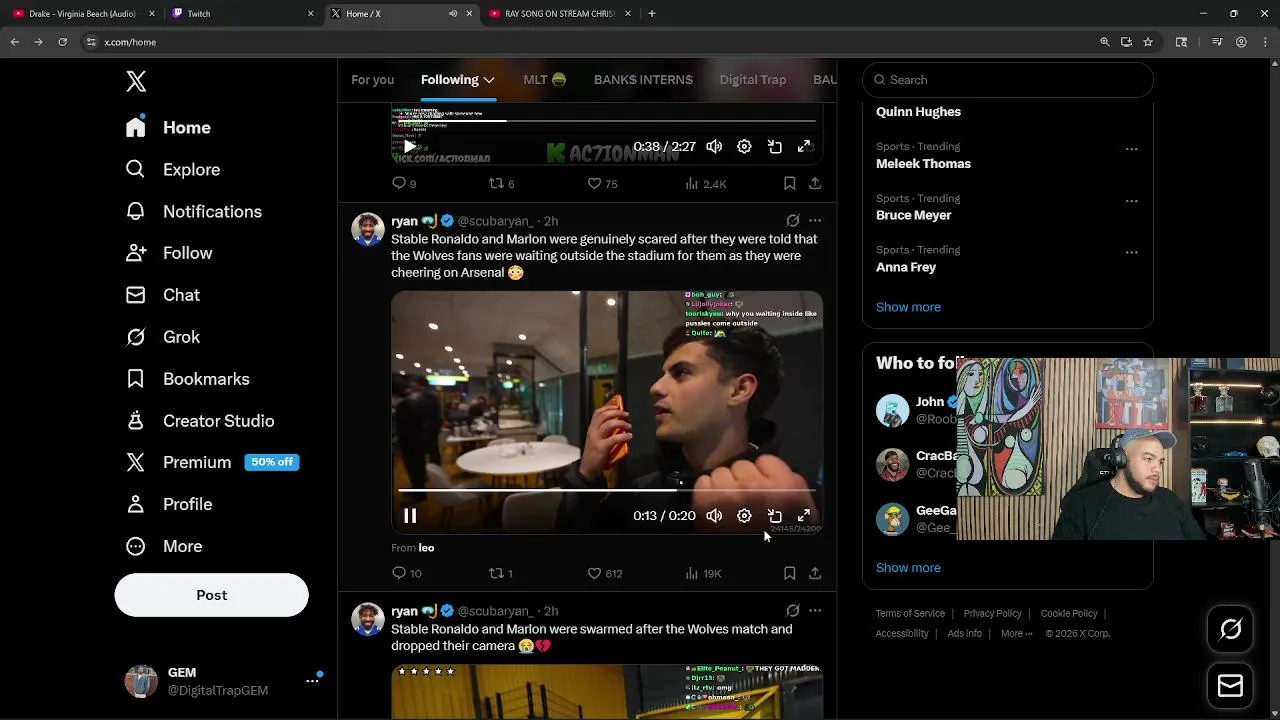Viewport: 1280px width, 720px height.
Task: Play the 0:38 / 2:27 video
Action: click(x=410, y=147)
